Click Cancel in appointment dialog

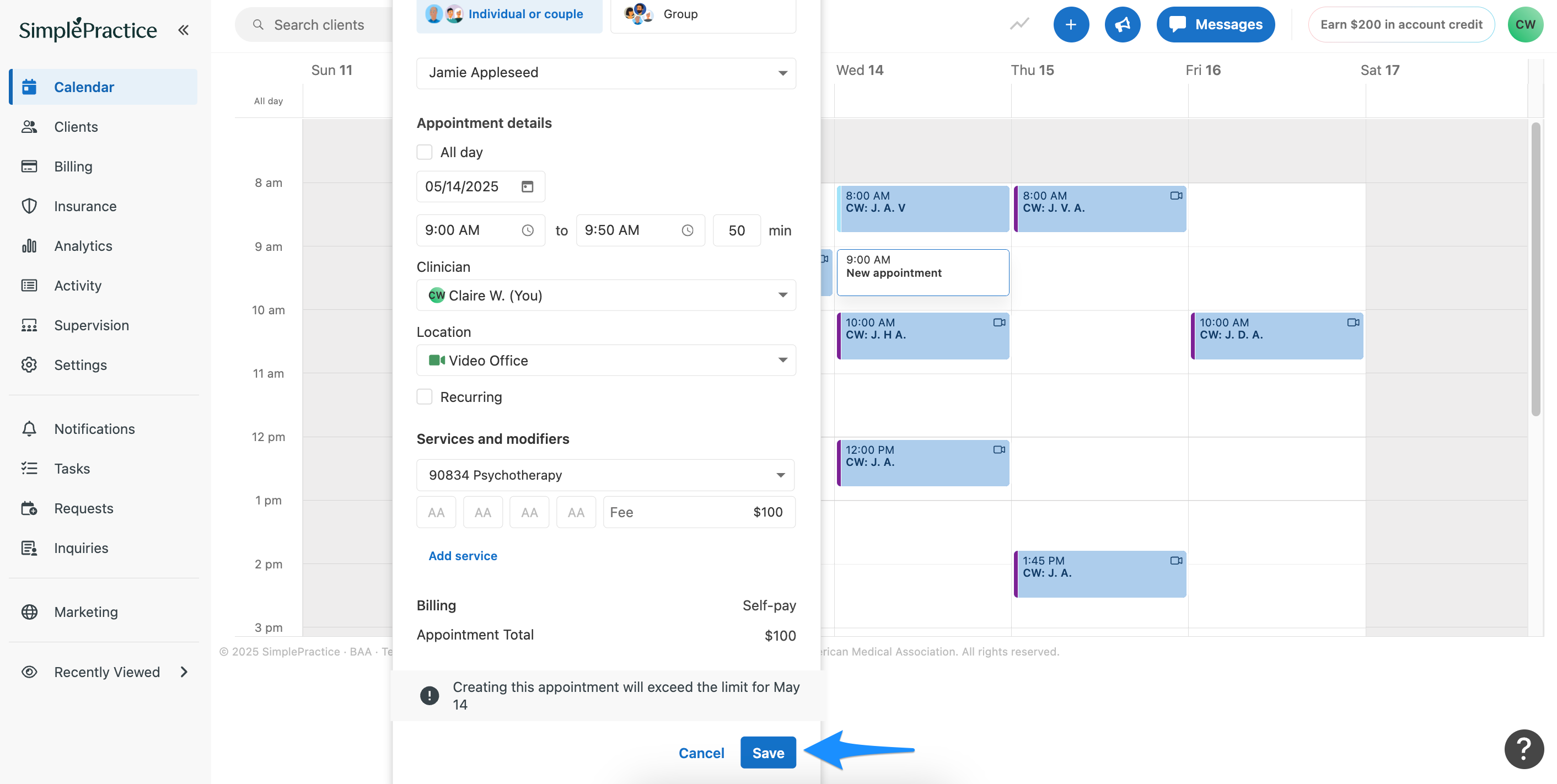click(x=701, y=753)
